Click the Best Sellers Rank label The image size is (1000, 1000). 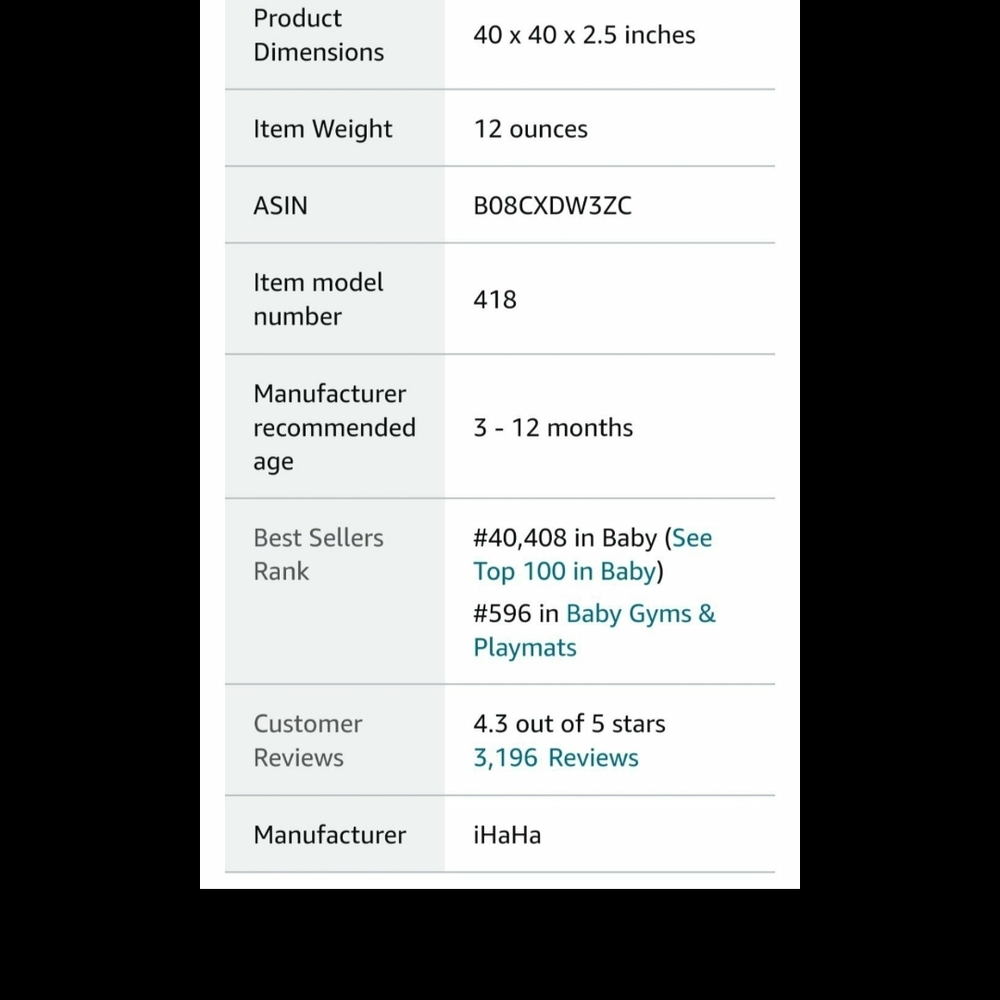pos(318,554)
